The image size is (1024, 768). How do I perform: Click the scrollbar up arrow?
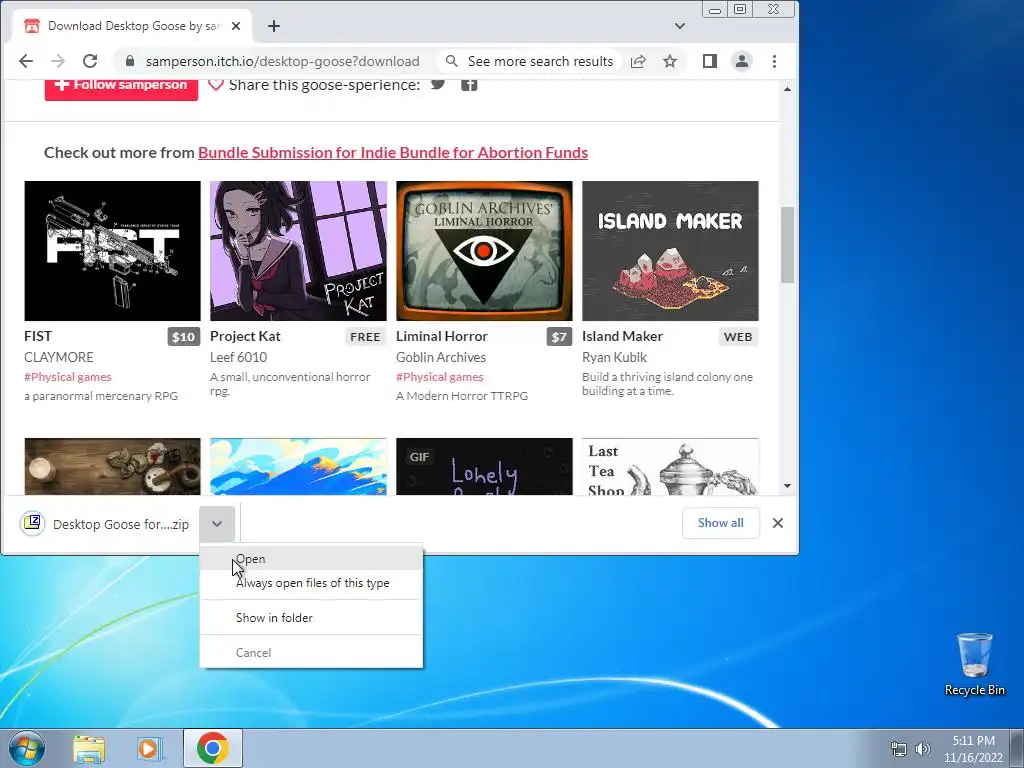pos(788,89)
